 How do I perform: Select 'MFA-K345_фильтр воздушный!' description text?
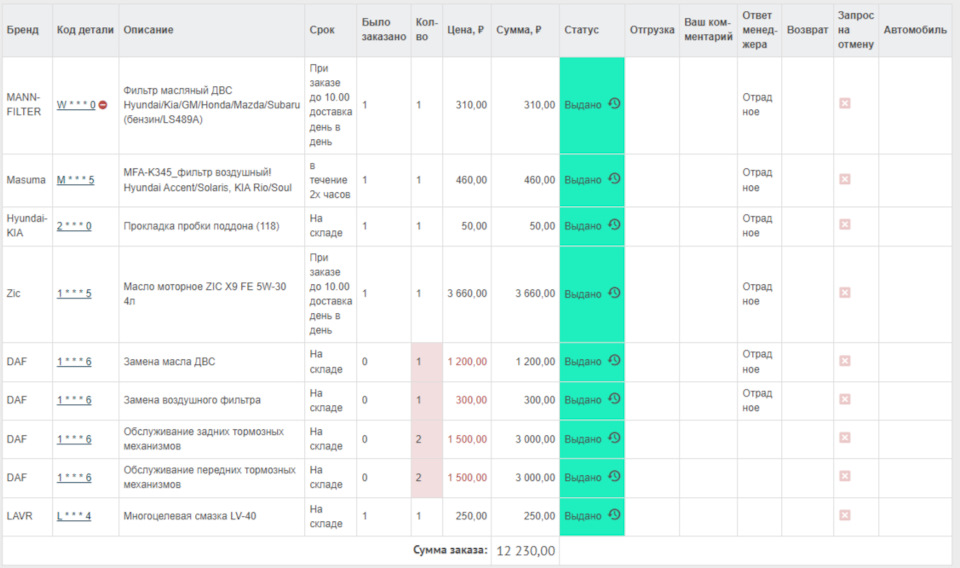[197, 172]
